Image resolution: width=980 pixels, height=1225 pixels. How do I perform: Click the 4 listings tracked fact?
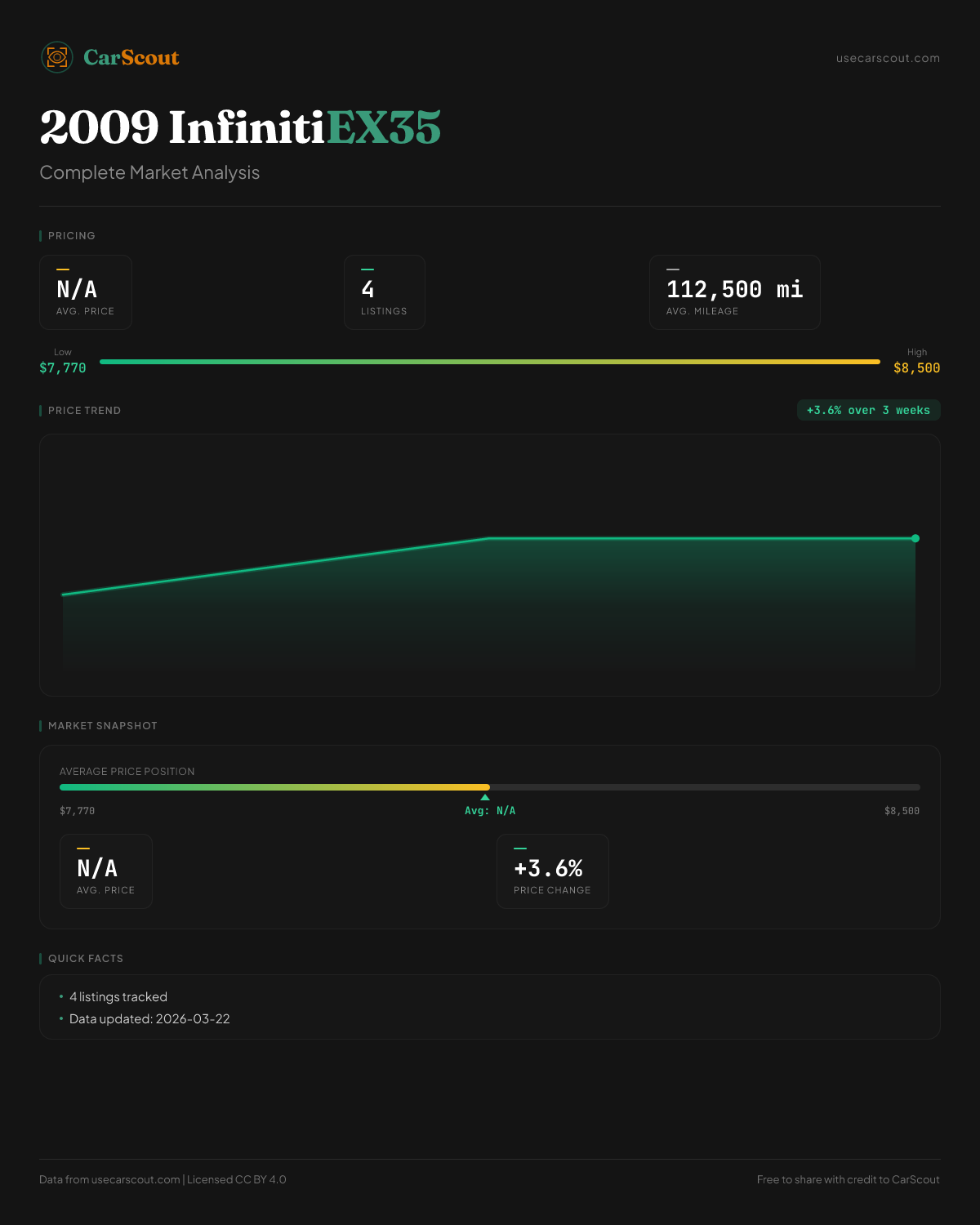pos(118,997)
